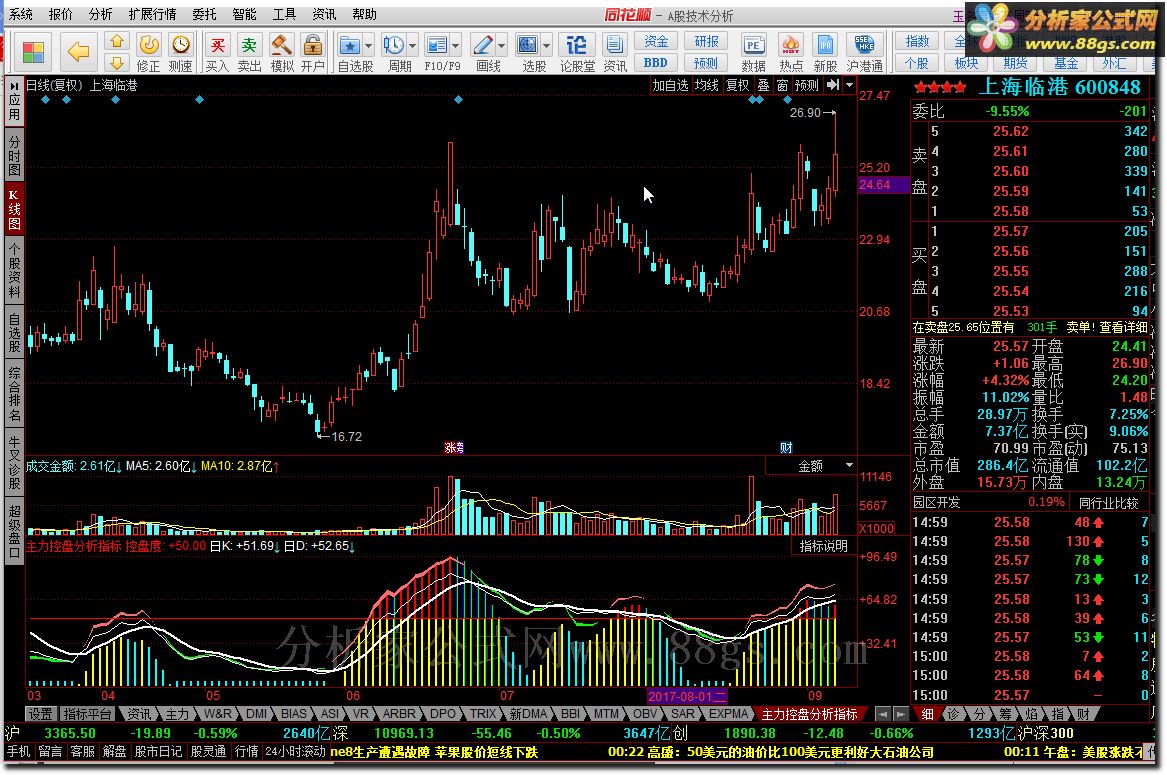Click the BBD button
Viewport: 1167px width, 775px height.
click(656, 63)
